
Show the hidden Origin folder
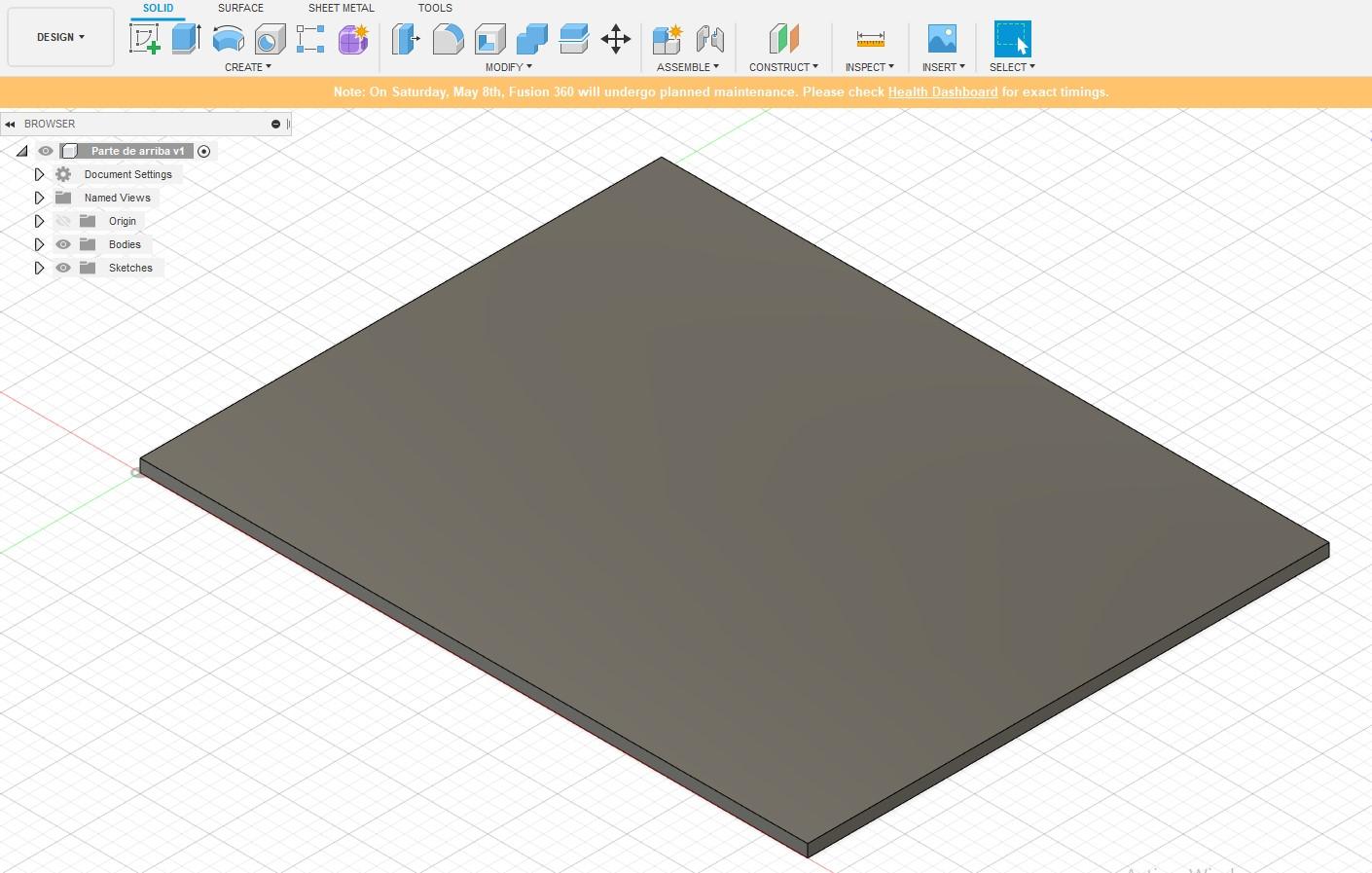point(63,221)
